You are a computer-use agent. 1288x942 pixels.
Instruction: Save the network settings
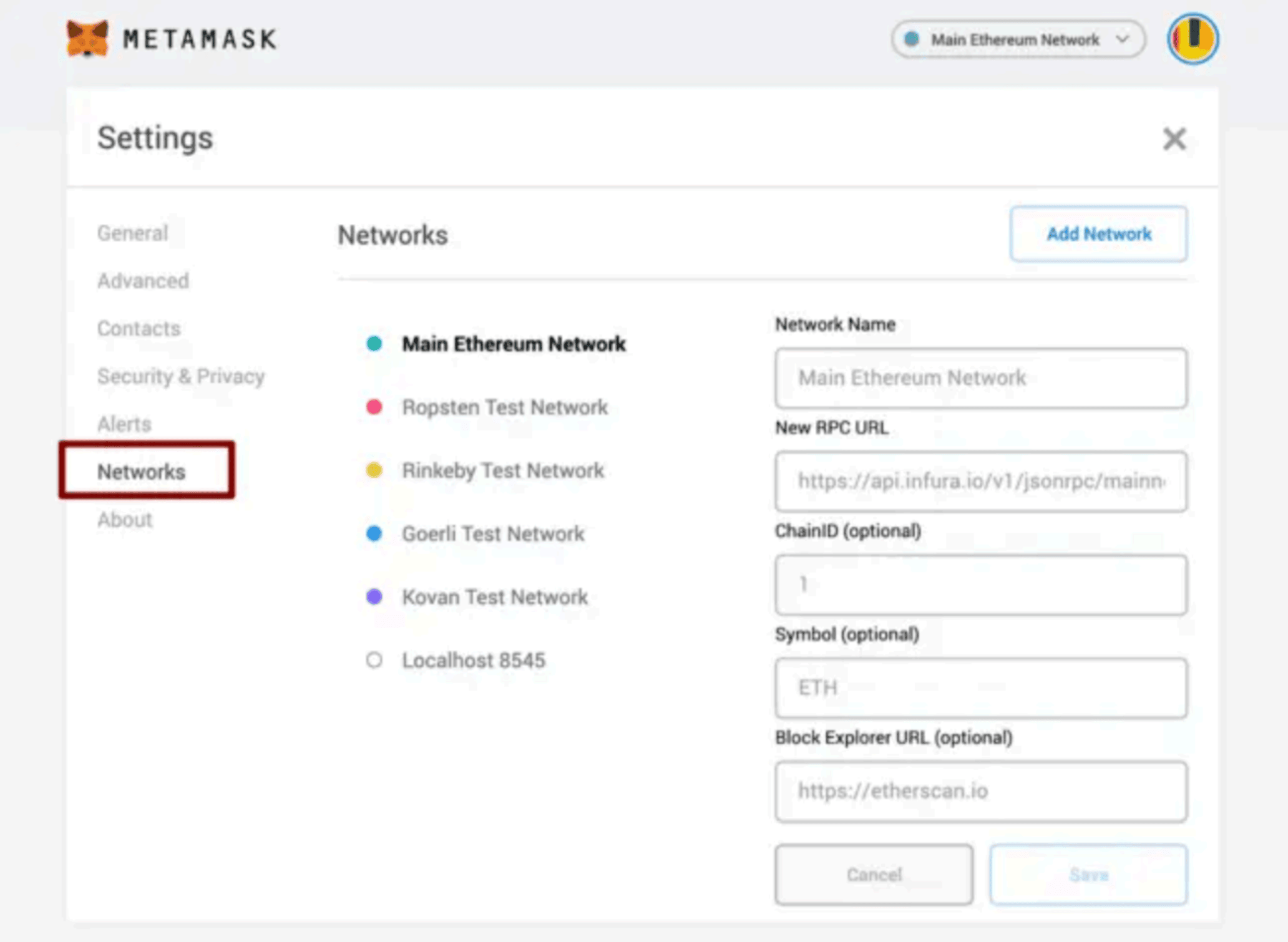1088,875
